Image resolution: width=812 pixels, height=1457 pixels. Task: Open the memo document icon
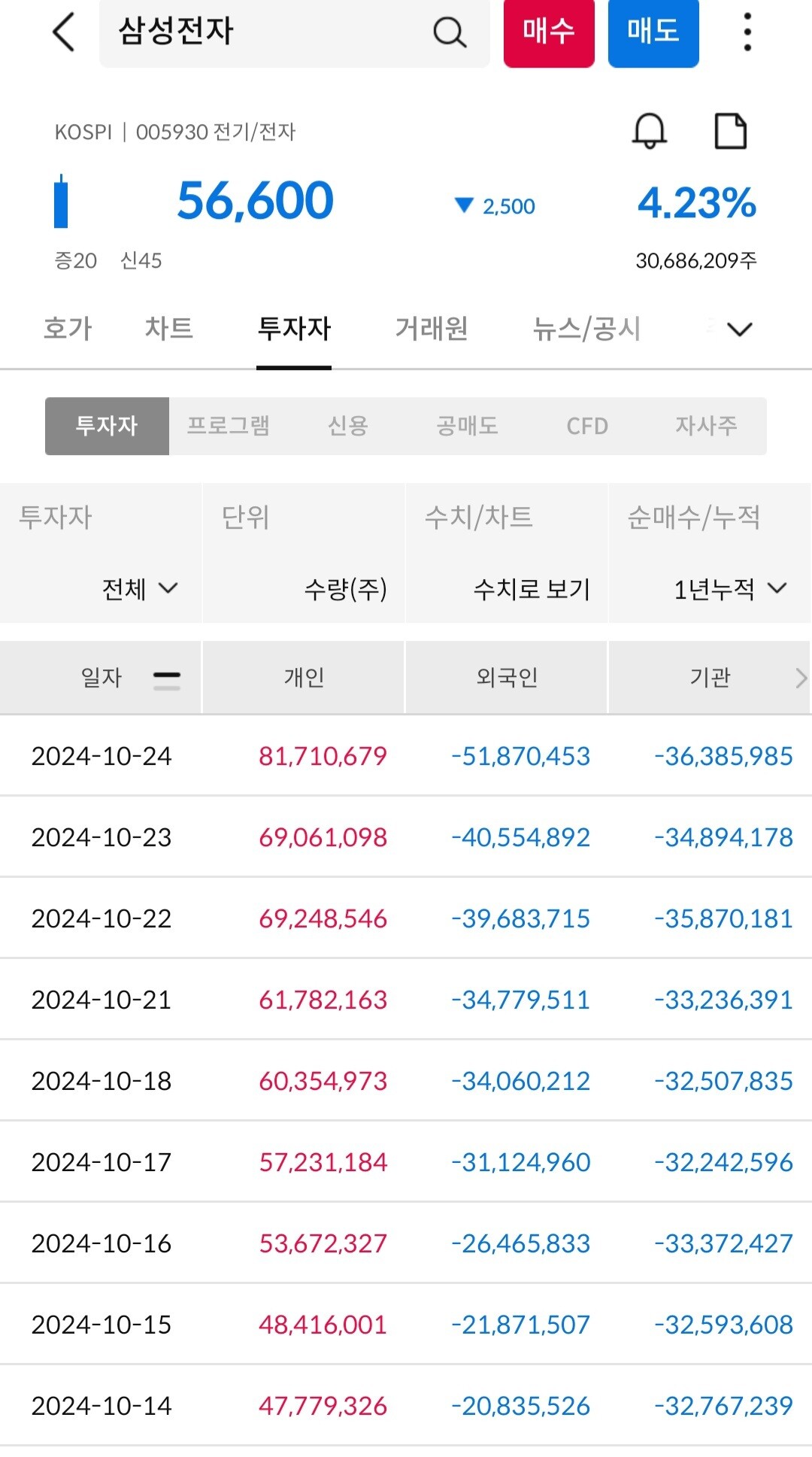(x=730, y=131)
